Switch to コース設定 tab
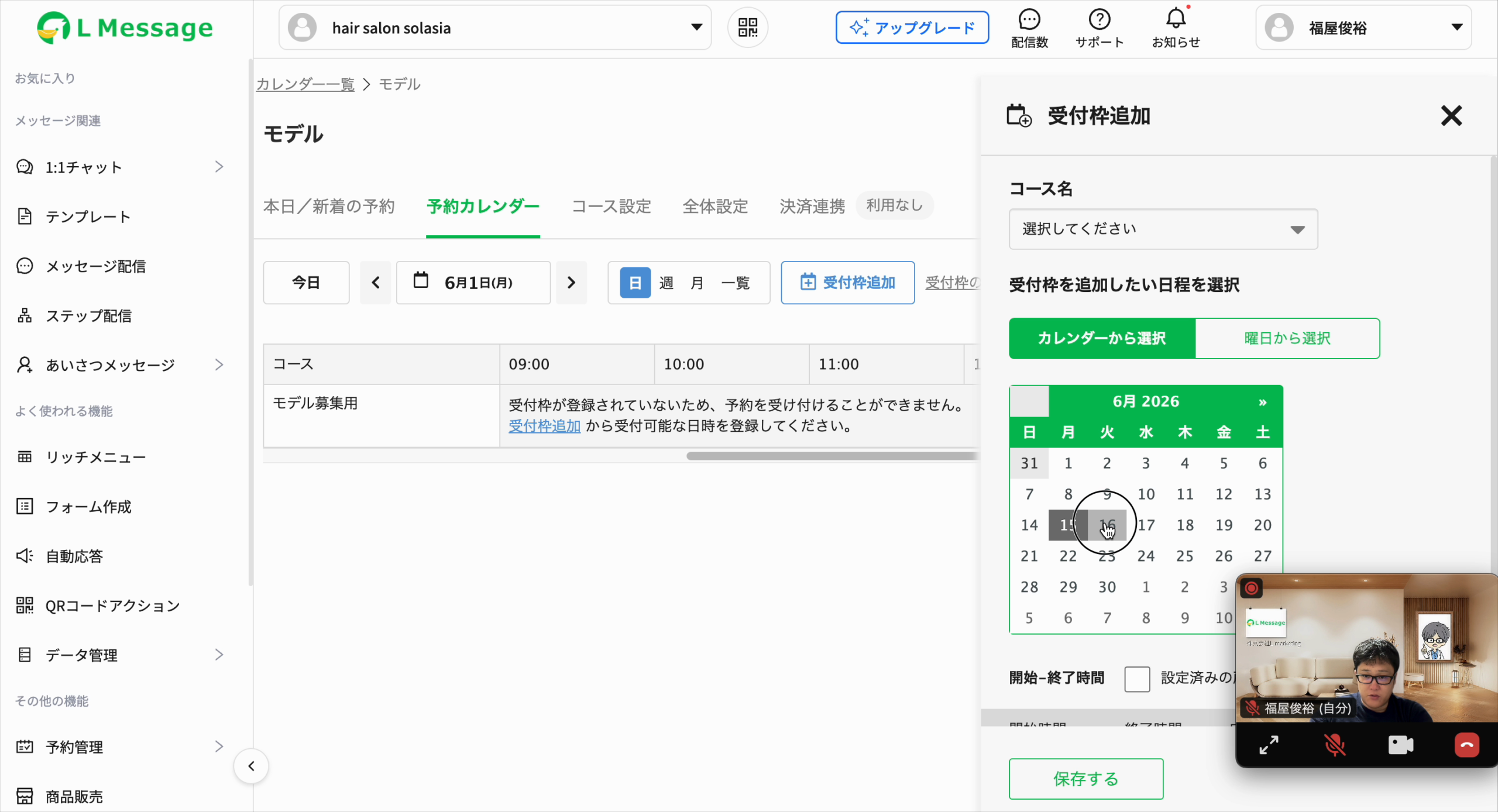The image size is (1498, 812). [x=611, y=206]
